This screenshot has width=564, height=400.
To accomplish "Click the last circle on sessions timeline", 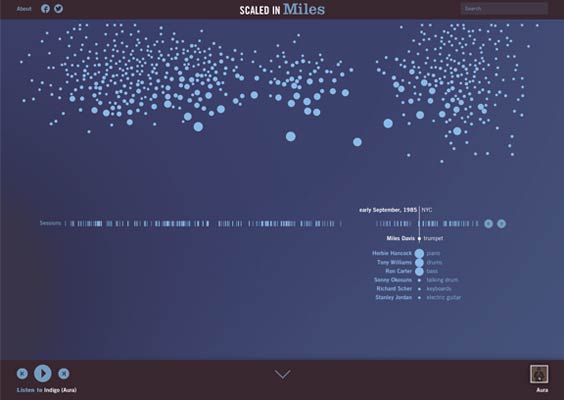I will [x=501, y=224].
